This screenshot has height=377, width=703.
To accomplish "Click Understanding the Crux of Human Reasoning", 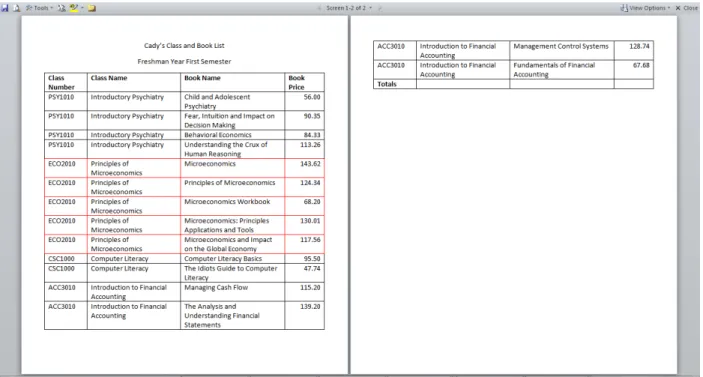I will (x=232, y=149).
